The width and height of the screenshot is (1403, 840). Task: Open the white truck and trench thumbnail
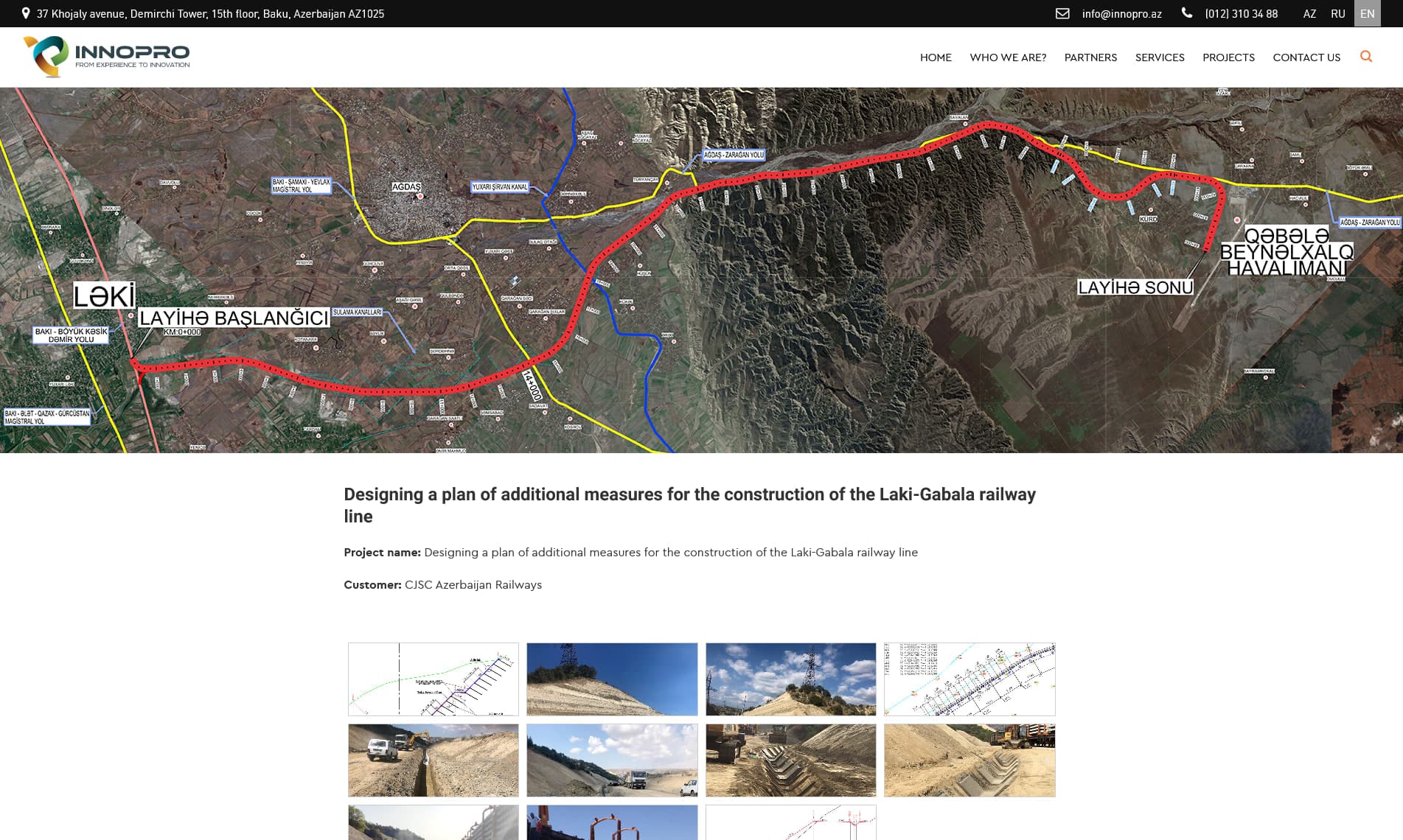pyautogui.click(x=434, y=760)
